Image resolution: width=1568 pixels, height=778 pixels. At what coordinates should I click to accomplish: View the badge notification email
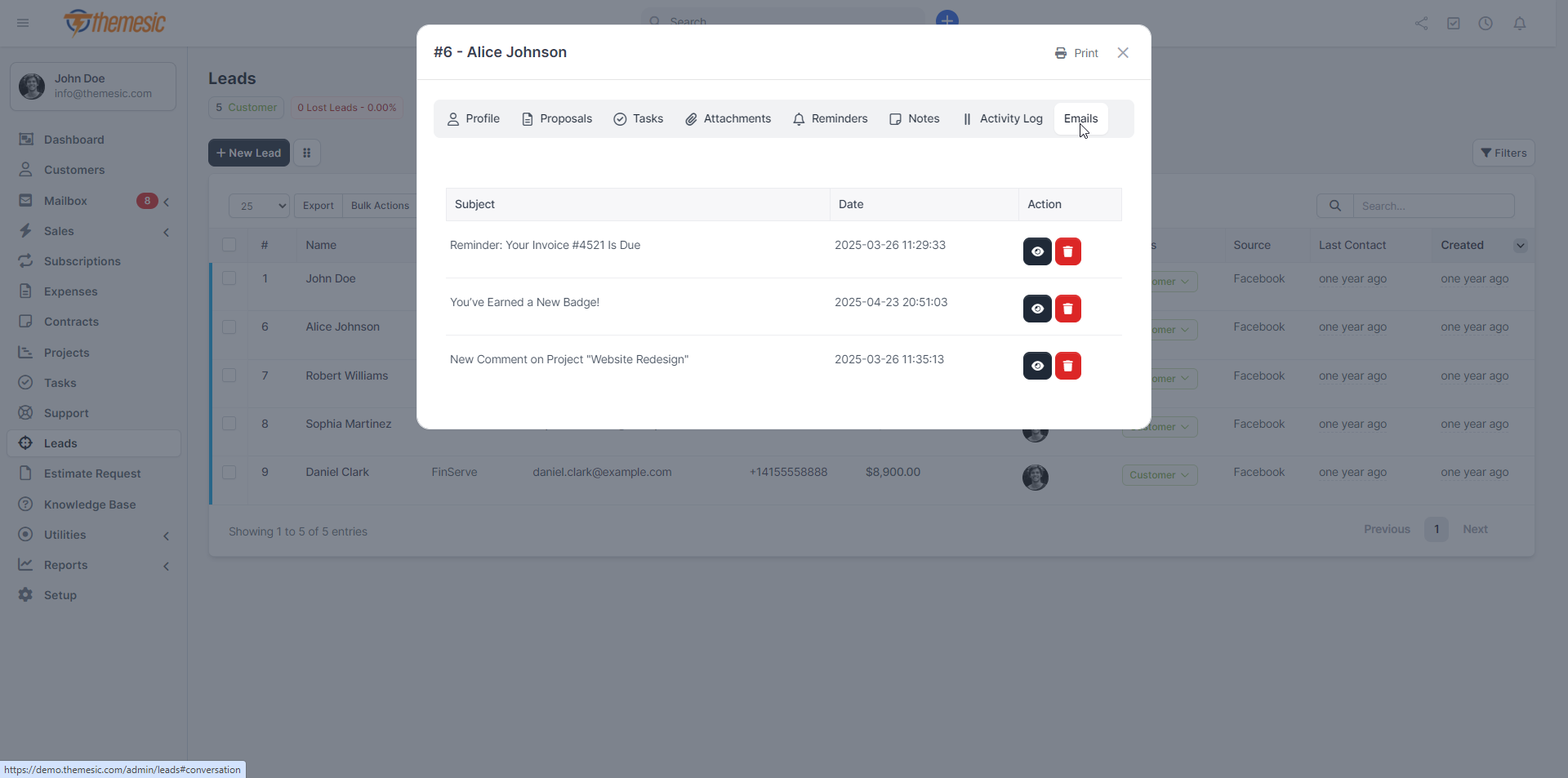(1036, 309)
